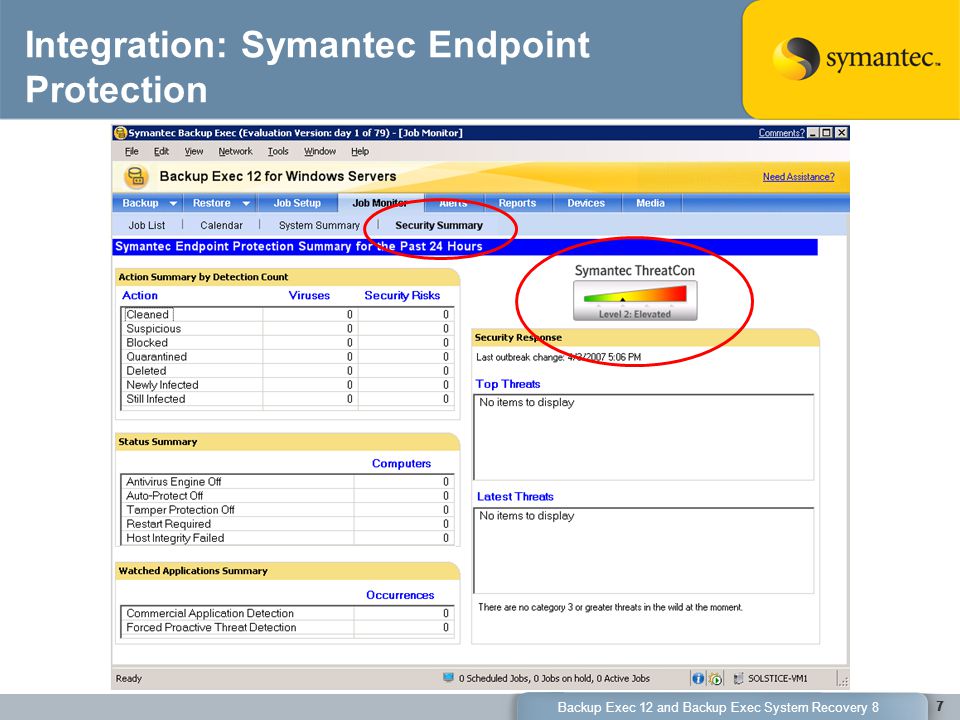Open the Restore dropdown arrow
The image size is (960, 720).
[246, 203]
